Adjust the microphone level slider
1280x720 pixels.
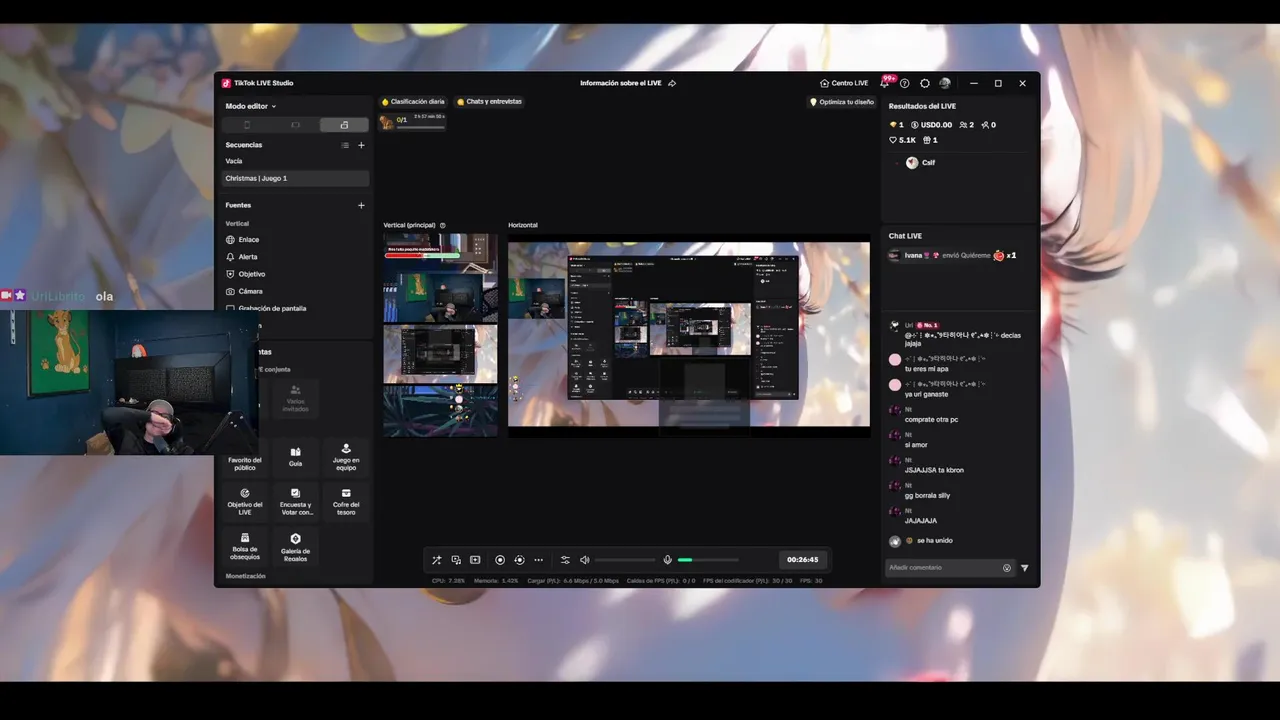click(708, 560)
